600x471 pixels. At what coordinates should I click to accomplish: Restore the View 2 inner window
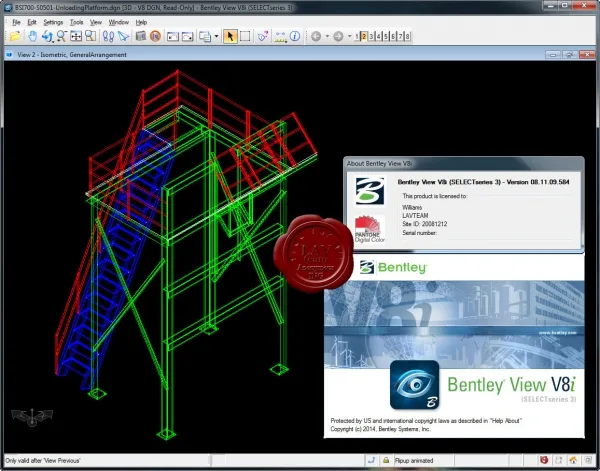tap(570, 55)
